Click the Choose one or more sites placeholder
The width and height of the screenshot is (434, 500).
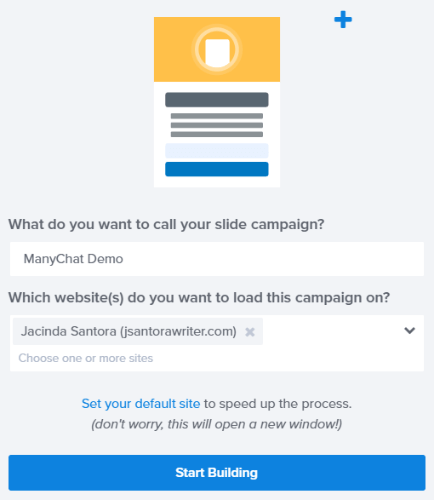coord(86,358)
